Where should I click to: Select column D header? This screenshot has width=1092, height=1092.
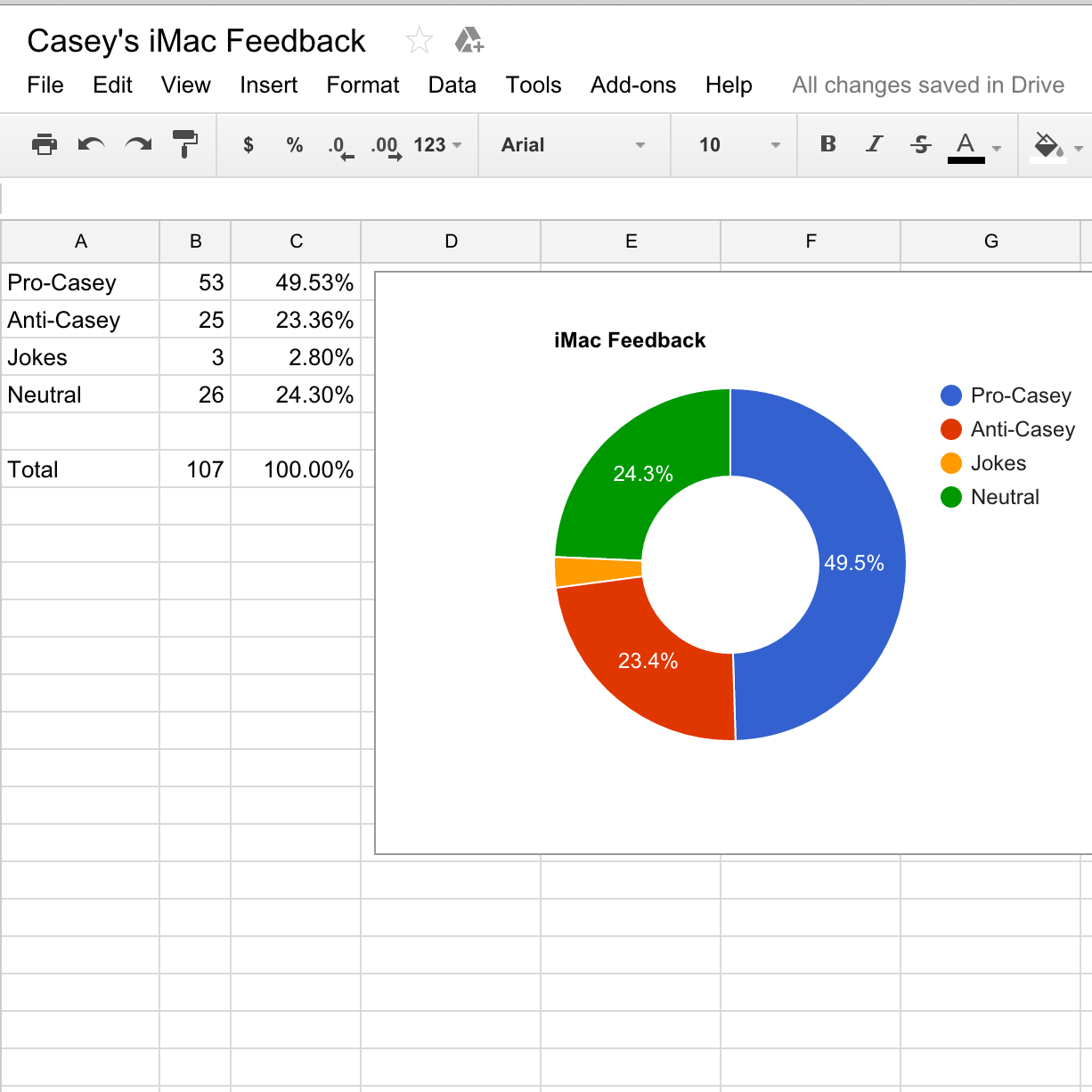click(x=451, y=241)
